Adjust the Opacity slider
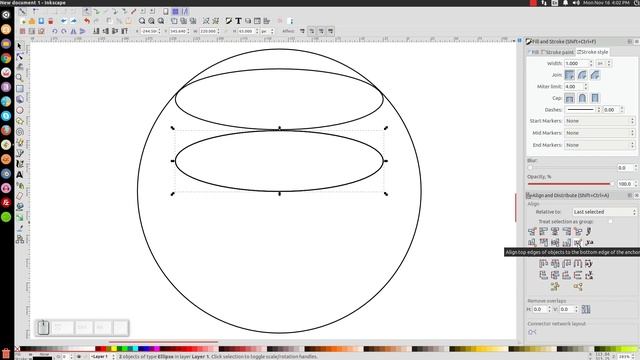640x360 pixels. coord(571,184)
